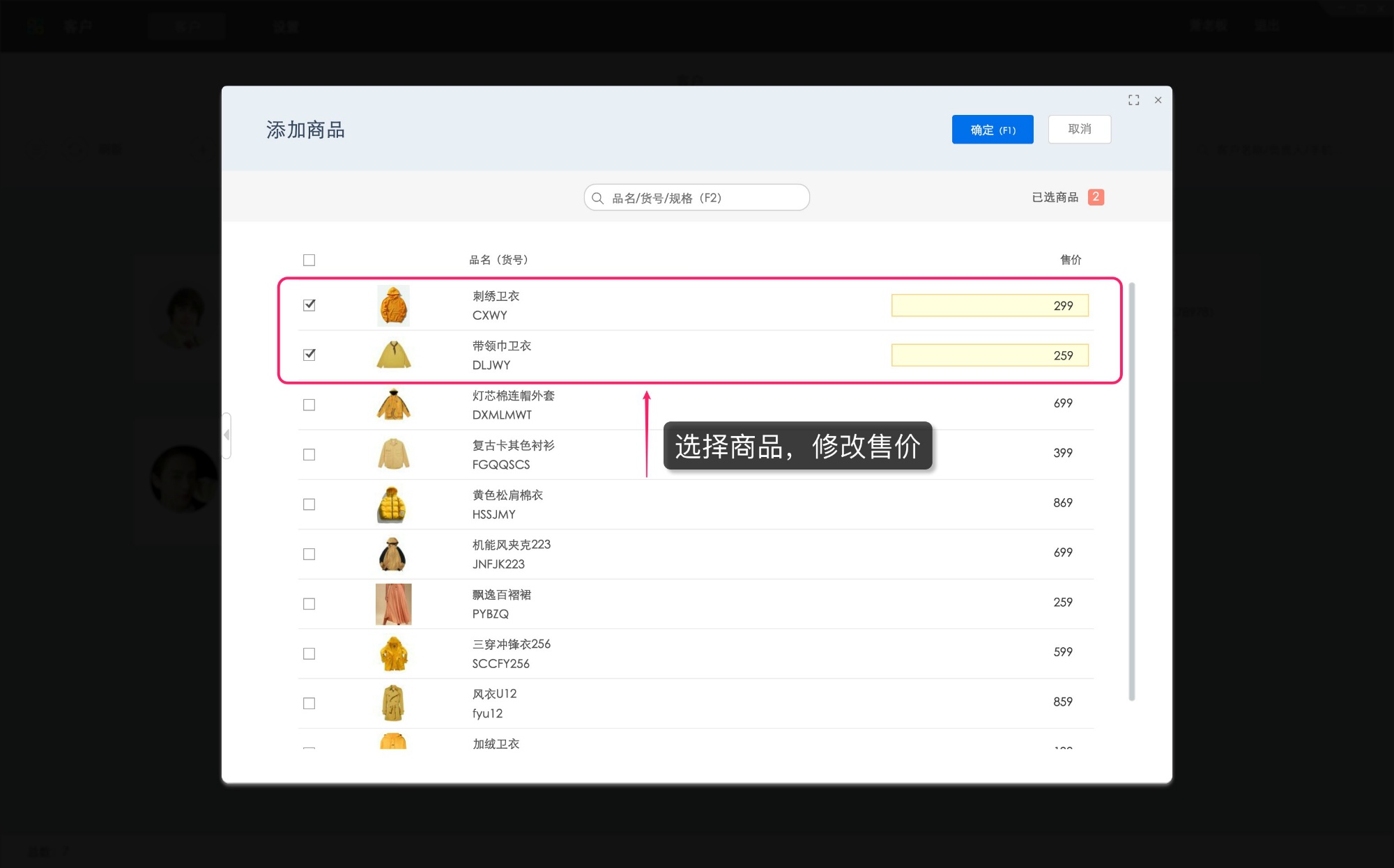Image resolution: width=1394 pixels, height=868 pixels.
Task: Expand the 添加商品 dialog to fullscreen
Action: click(x=1134, y=100)
